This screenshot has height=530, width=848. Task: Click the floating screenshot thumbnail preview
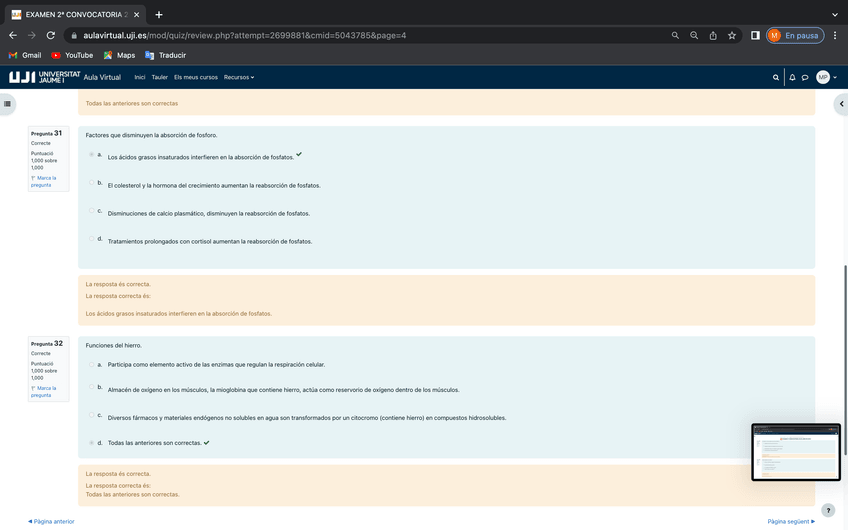pyautogui.click(x=796, y=452)
